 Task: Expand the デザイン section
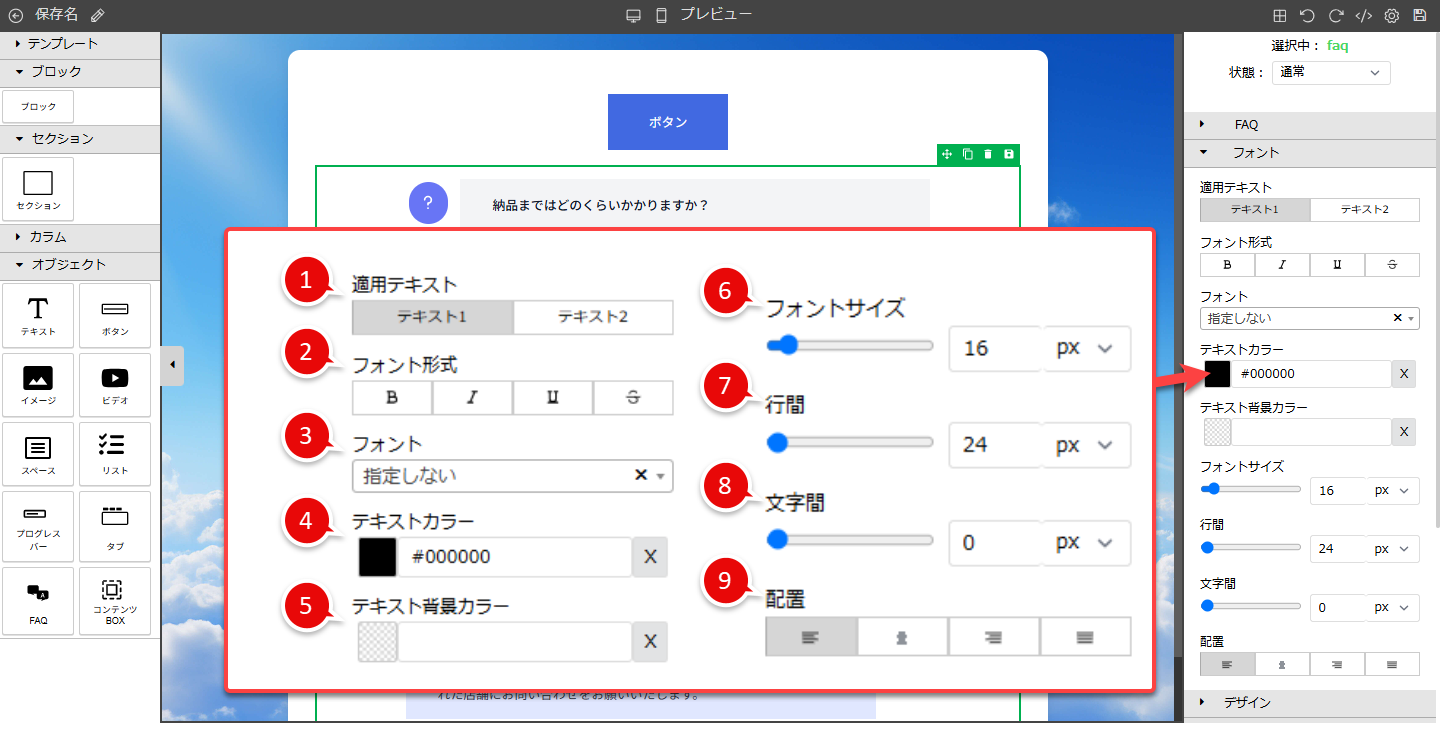[1246, 702]
